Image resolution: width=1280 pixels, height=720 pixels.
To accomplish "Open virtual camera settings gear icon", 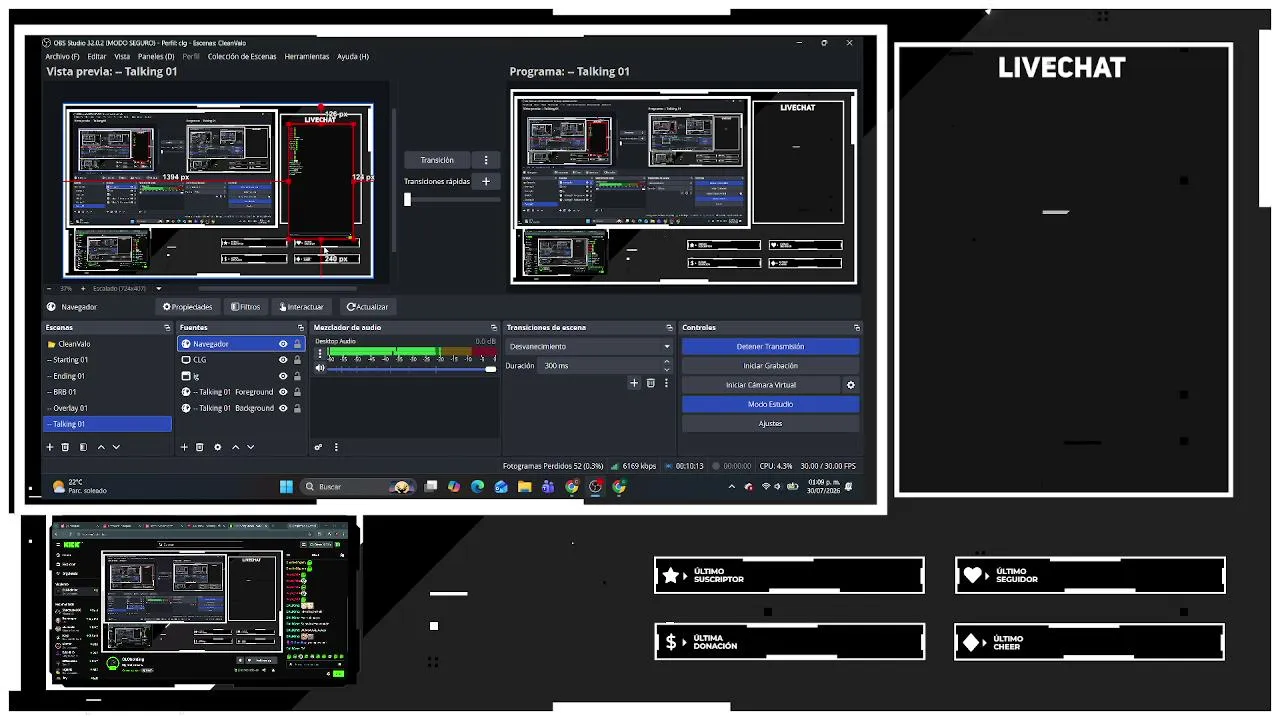I will coord(851,385).
